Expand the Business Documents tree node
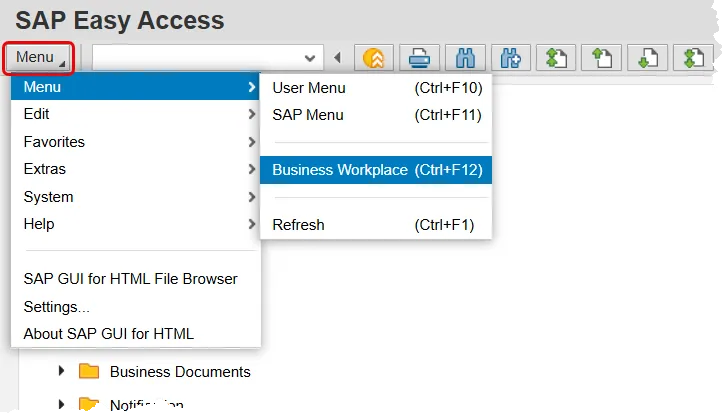This screenshot has height=417, width=727. click(x=62, y=372)
